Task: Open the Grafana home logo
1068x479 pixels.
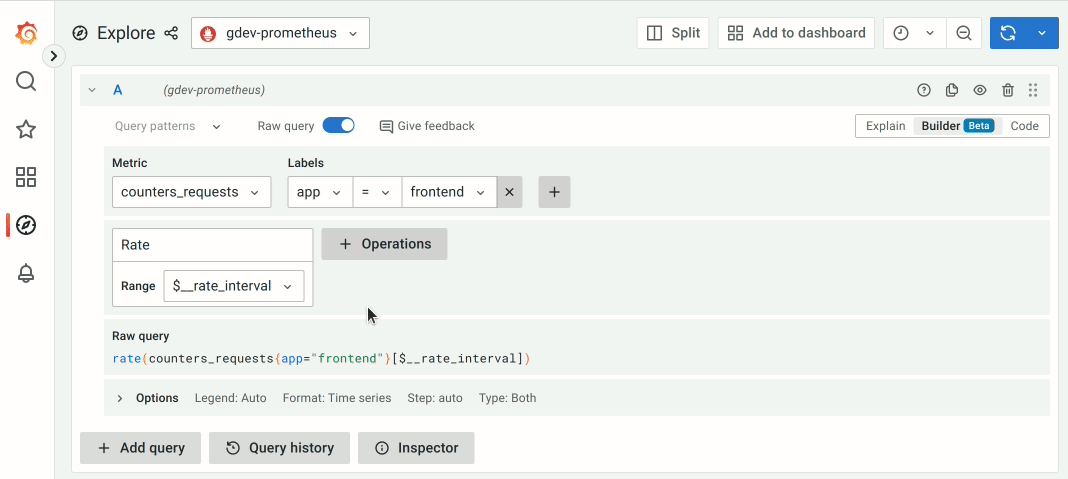Action: [27, 34]
